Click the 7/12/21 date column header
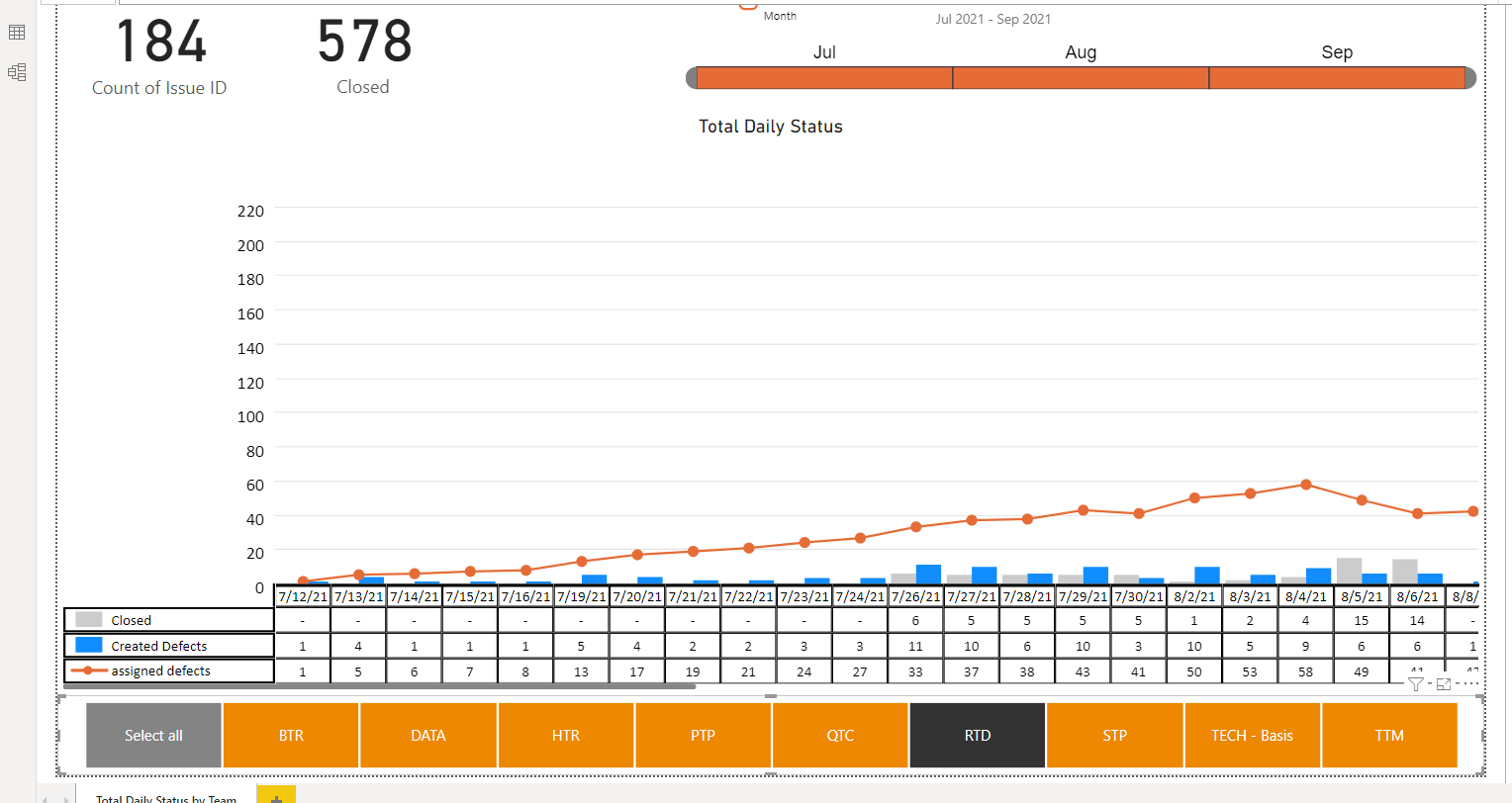The image size is (1512, 803). tap(303, 596)
